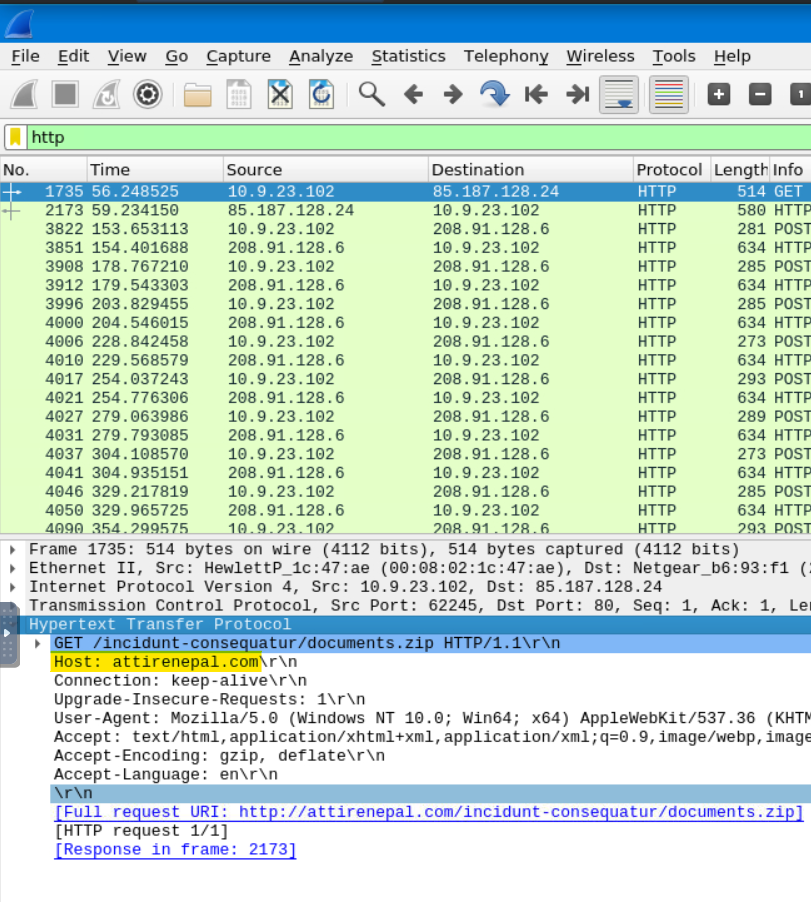Expand the GET request line
The width and height of the screenshot is (811, 902).
coord(39,643)
